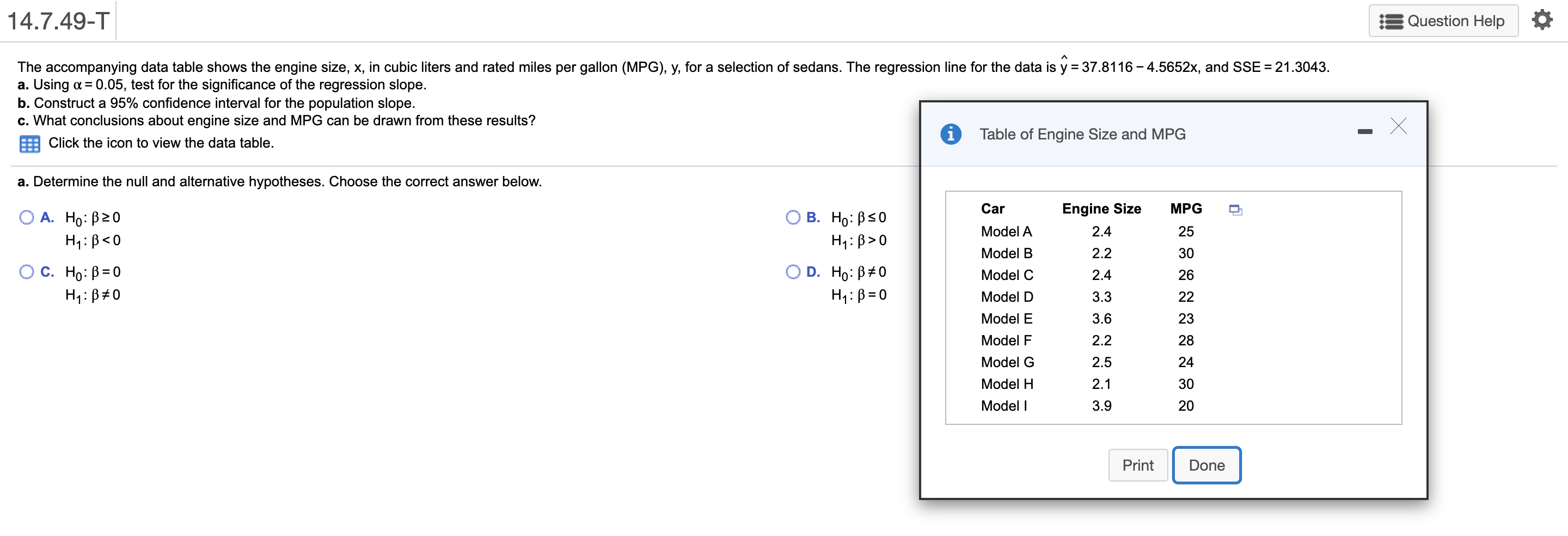Viewport: 1568px width, 536px height.
Task: Click the MPG column header
Action: (x=1186, y=209)
